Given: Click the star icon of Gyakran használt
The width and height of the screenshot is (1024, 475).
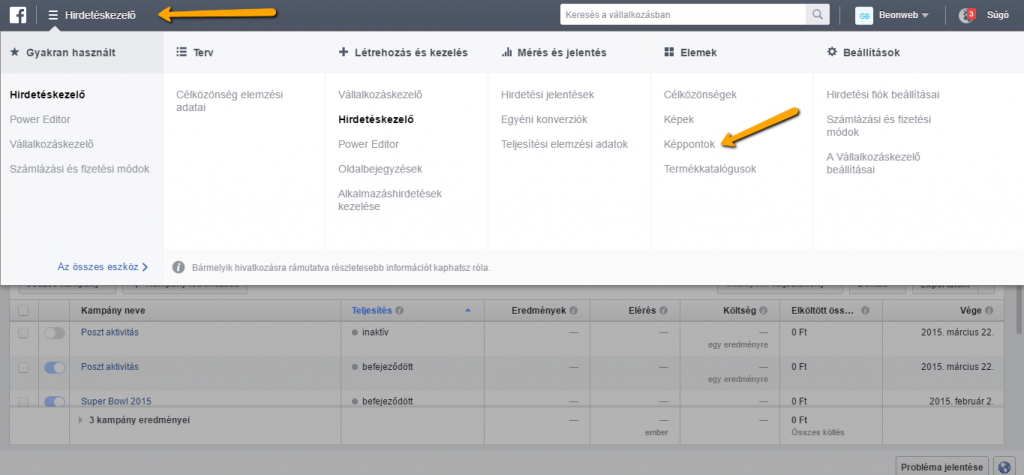Looking at the screenshot, I should [x=15, y=52].
